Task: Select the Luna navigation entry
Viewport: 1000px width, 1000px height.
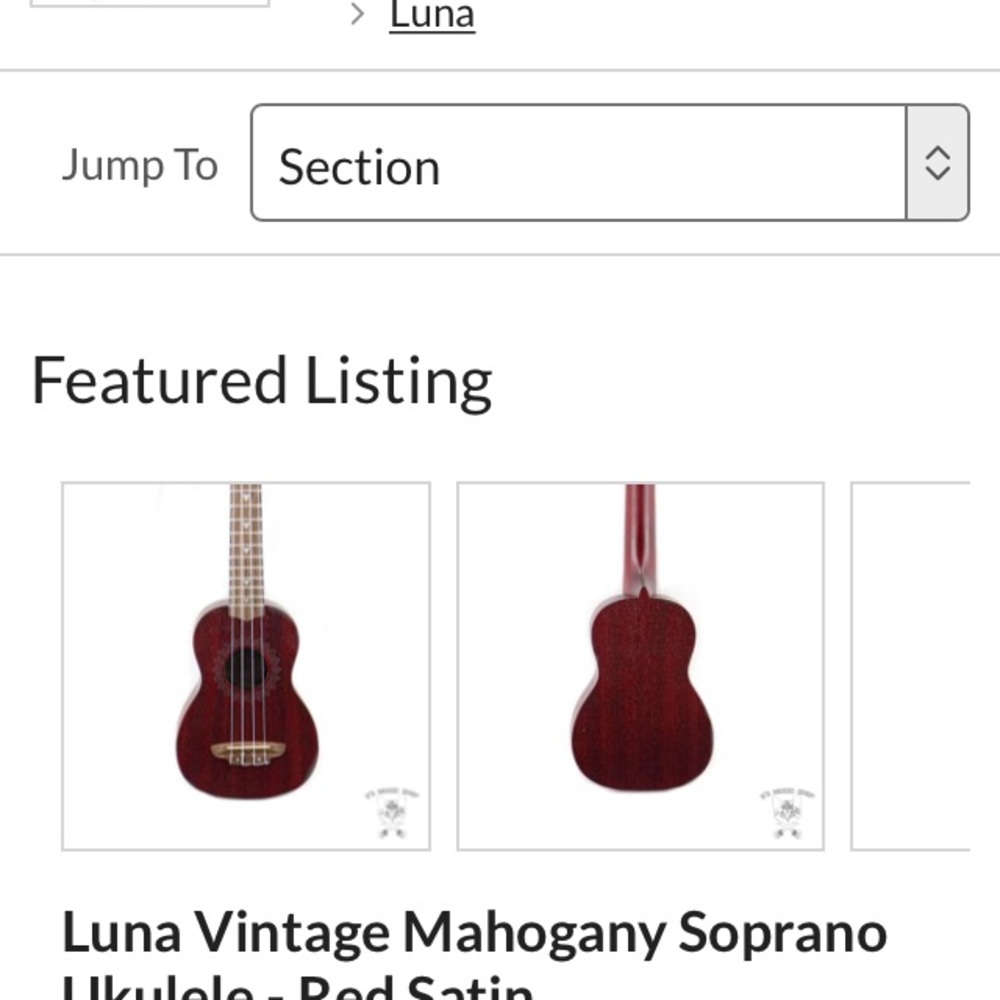Action: [431, 12]
